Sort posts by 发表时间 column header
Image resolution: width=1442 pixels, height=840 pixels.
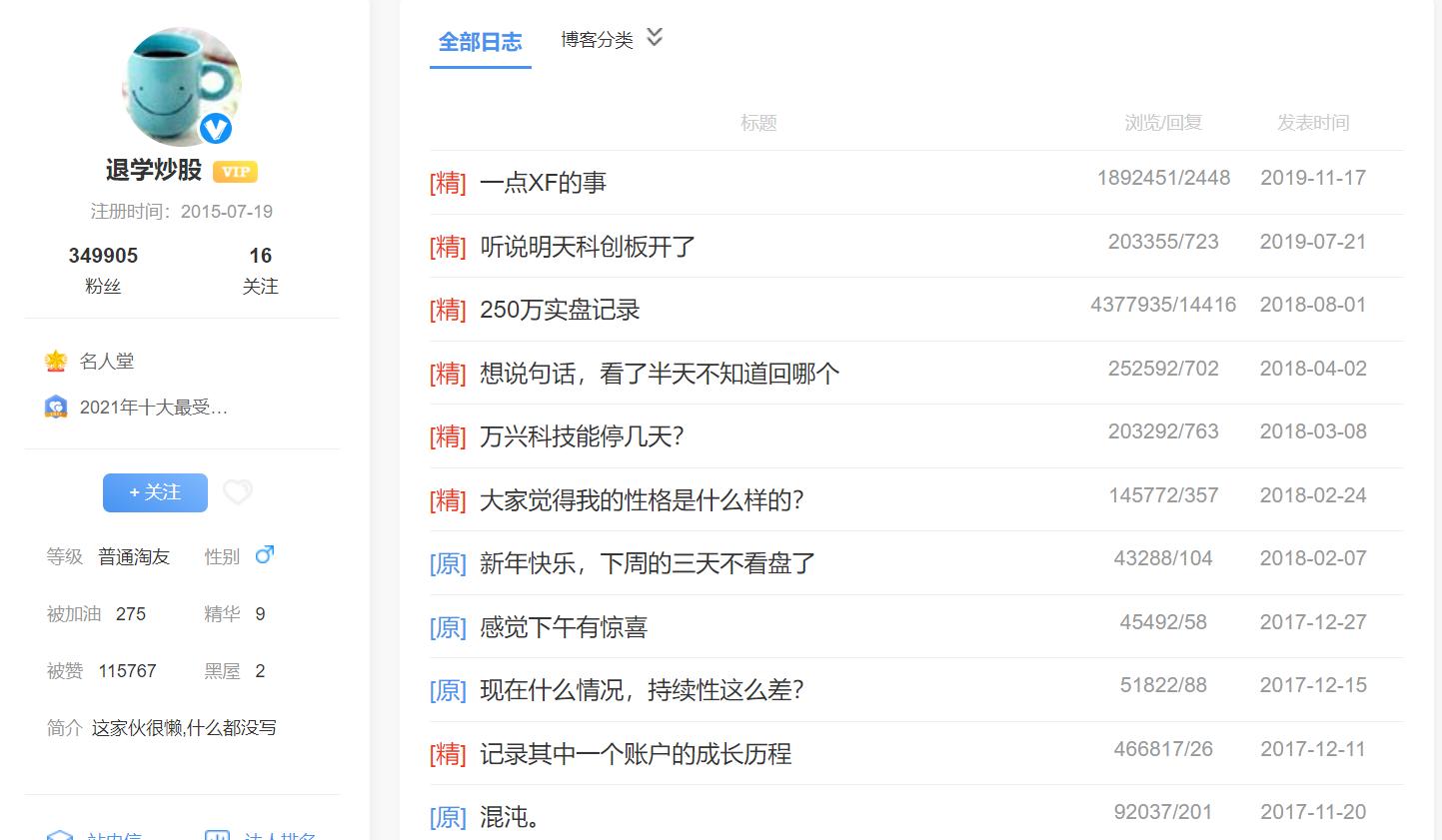pyautogui.click(x=1312, y=122)
